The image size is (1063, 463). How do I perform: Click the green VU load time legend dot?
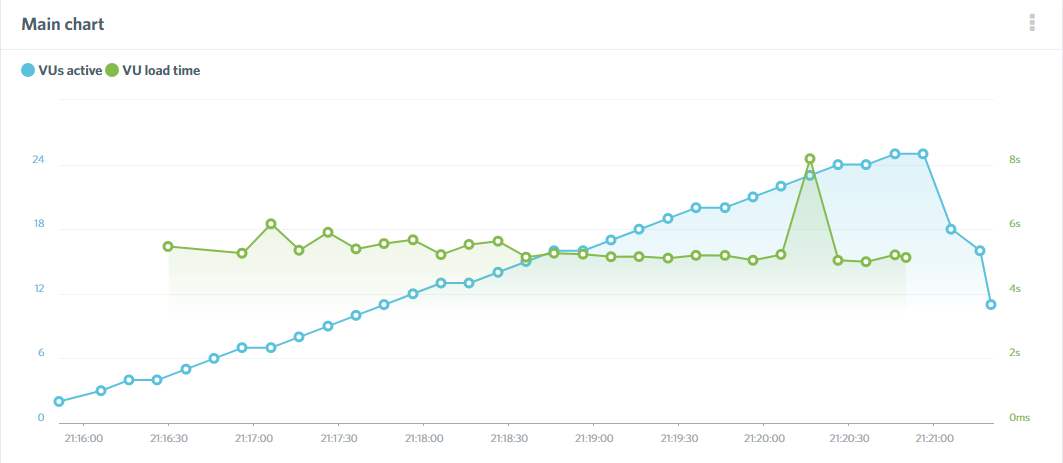(112, 71)
